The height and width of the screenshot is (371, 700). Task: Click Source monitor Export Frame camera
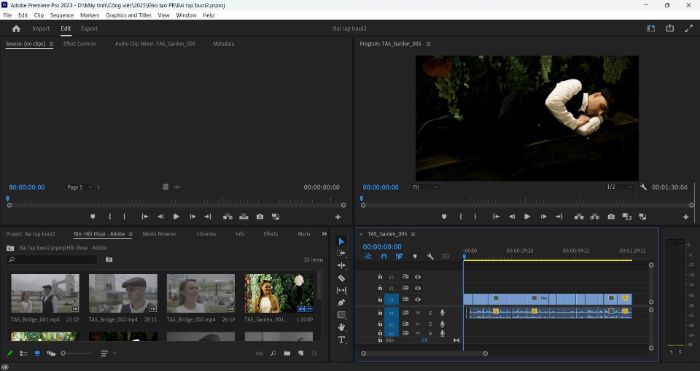(x=260, y=217)
